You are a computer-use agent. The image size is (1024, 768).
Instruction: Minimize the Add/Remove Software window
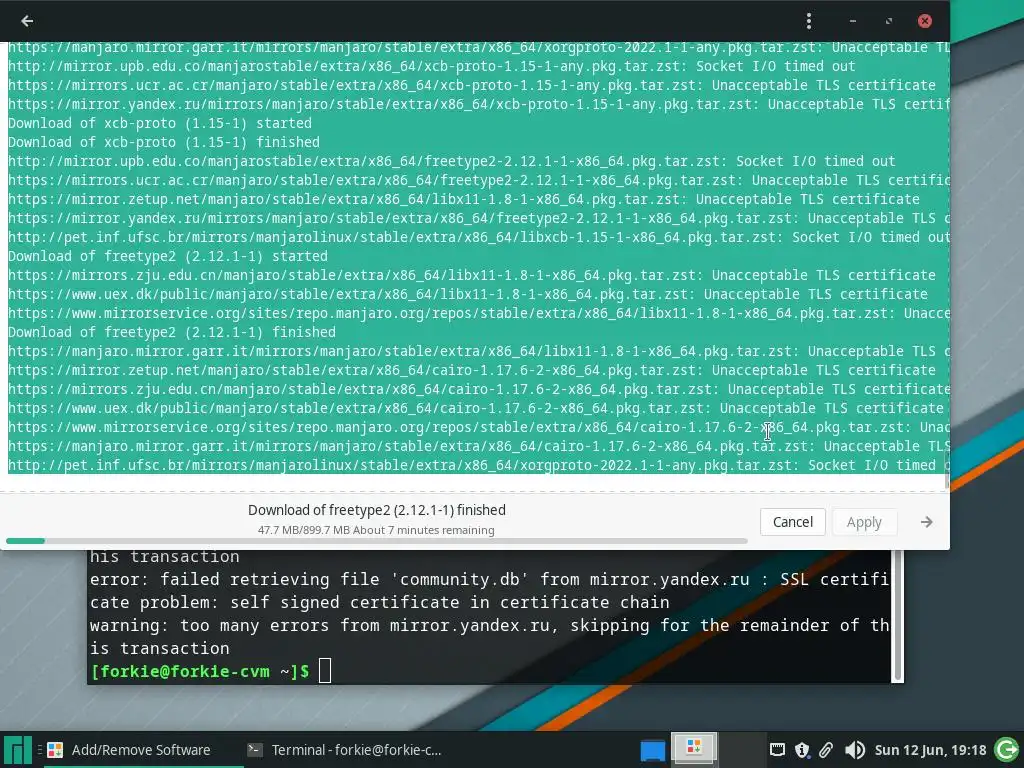tap(853, 21)
